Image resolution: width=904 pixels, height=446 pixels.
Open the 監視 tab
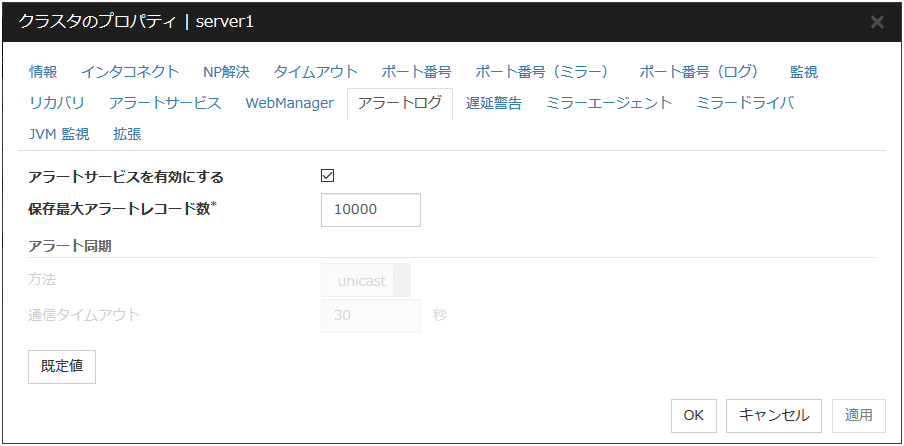click(804, 72)
